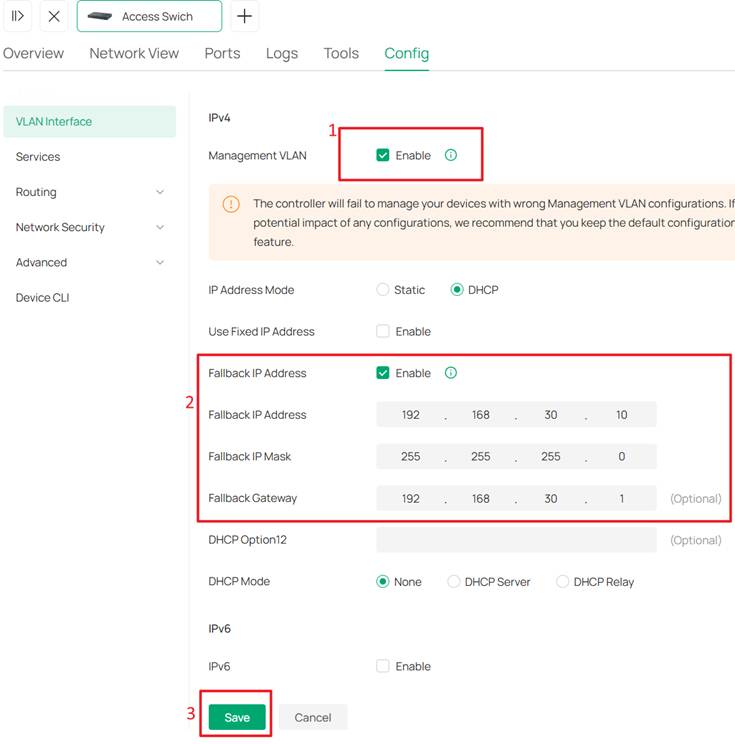Click the orange warning icon in notice
Screen dimensions: 735x744
(231, 205)
